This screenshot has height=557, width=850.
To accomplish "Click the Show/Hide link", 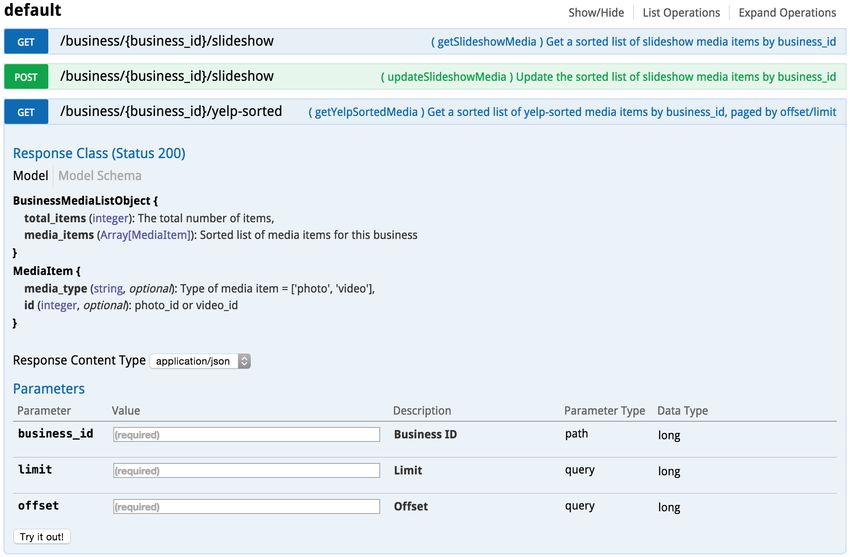I will pos(596,12).
